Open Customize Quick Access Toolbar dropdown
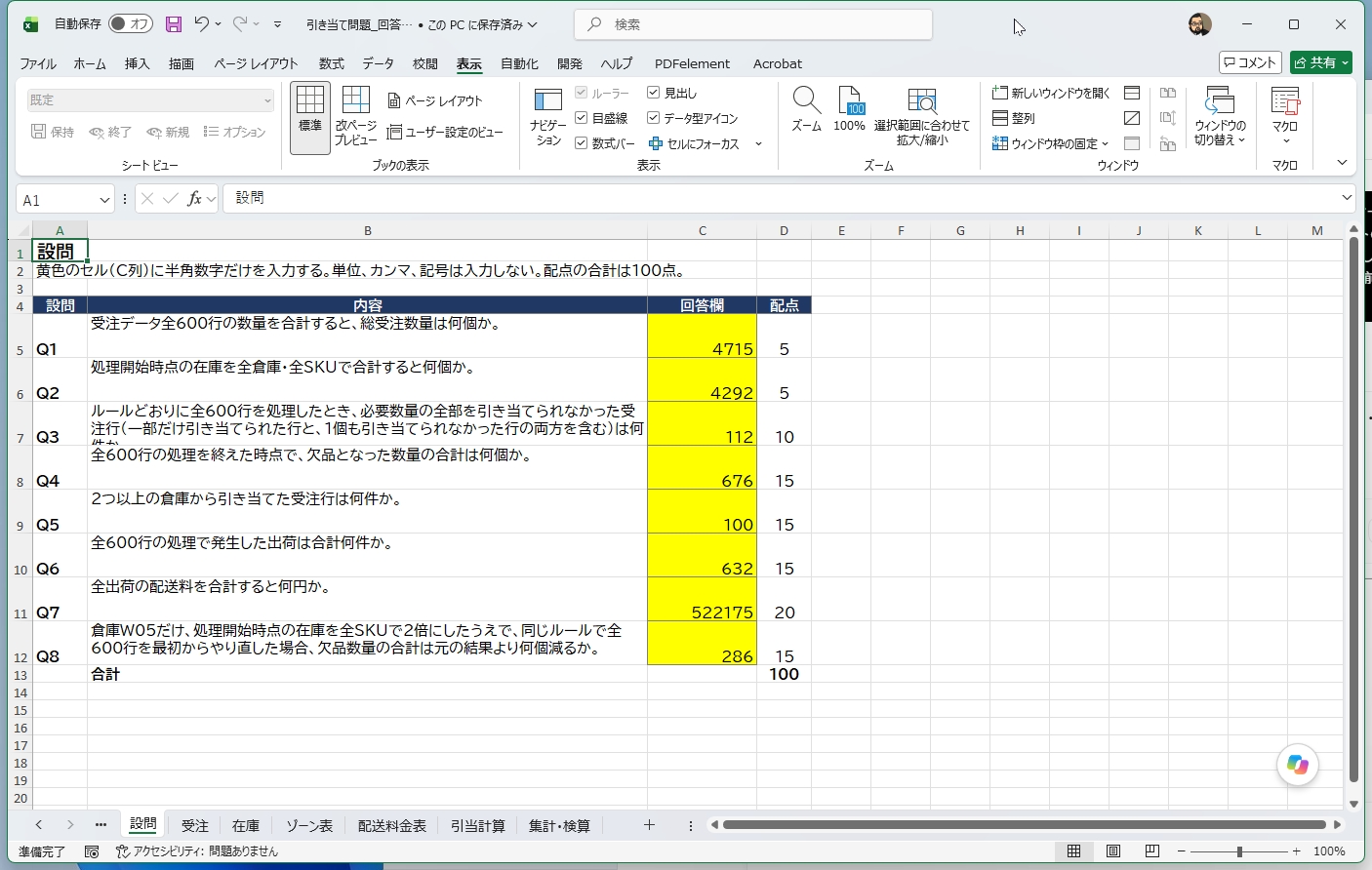Image resolution: width=1372 pixels, height=870 pixels. coord(277,24)
